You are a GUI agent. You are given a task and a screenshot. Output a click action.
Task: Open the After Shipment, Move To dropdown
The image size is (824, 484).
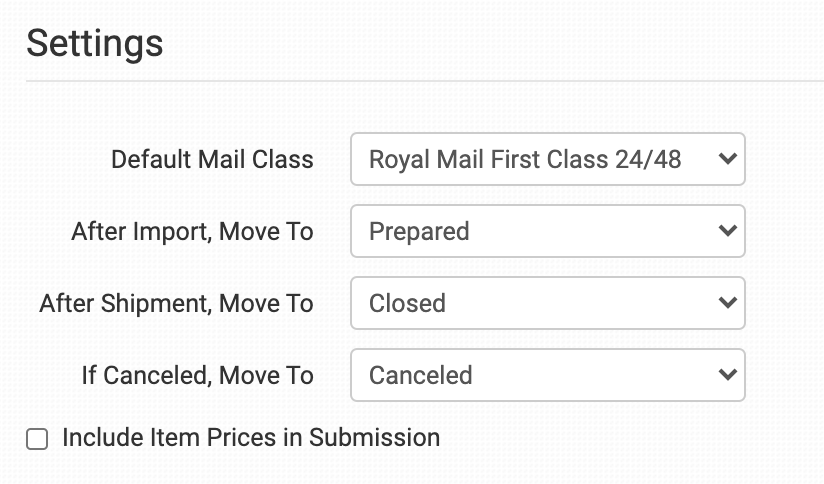(547, 303)
